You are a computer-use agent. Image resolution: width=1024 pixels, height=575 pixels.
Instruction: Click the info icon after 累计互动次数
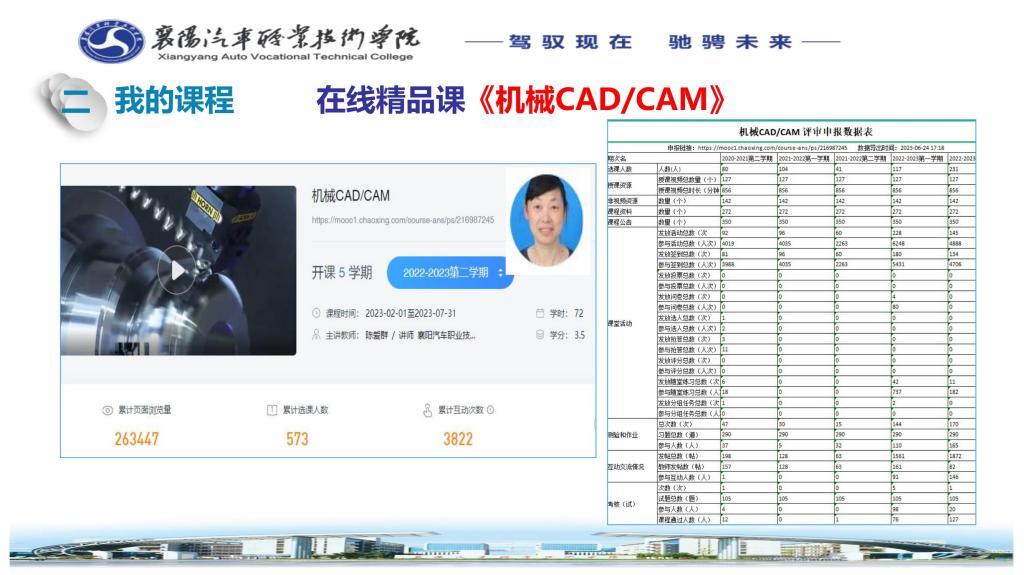click(x=492, y=410)
